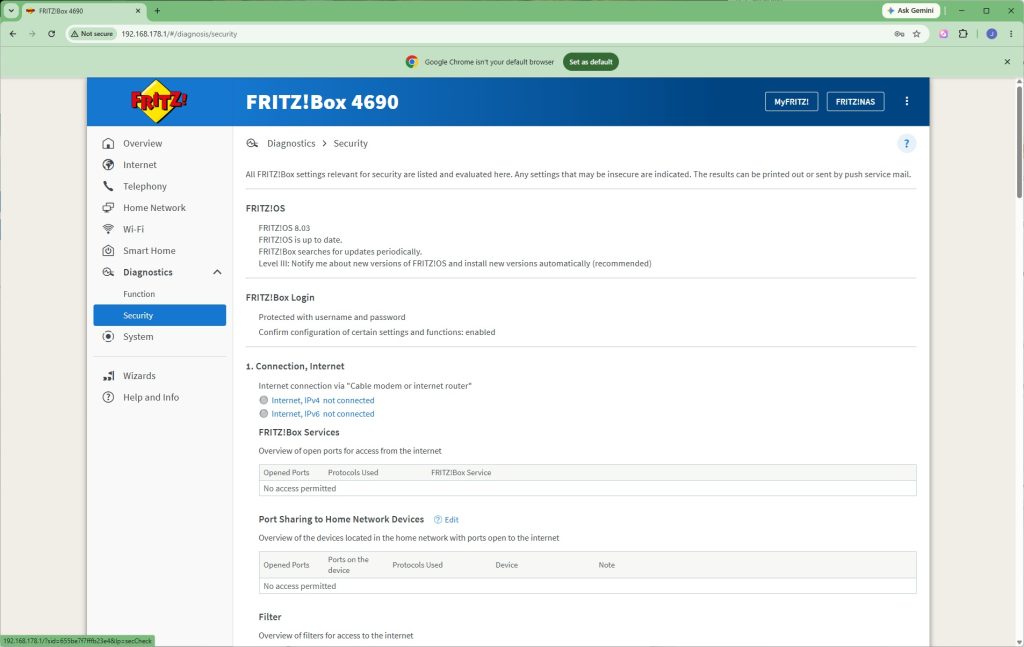Go back with browser back arrow
1024x647 pixels.
point(13,34)
